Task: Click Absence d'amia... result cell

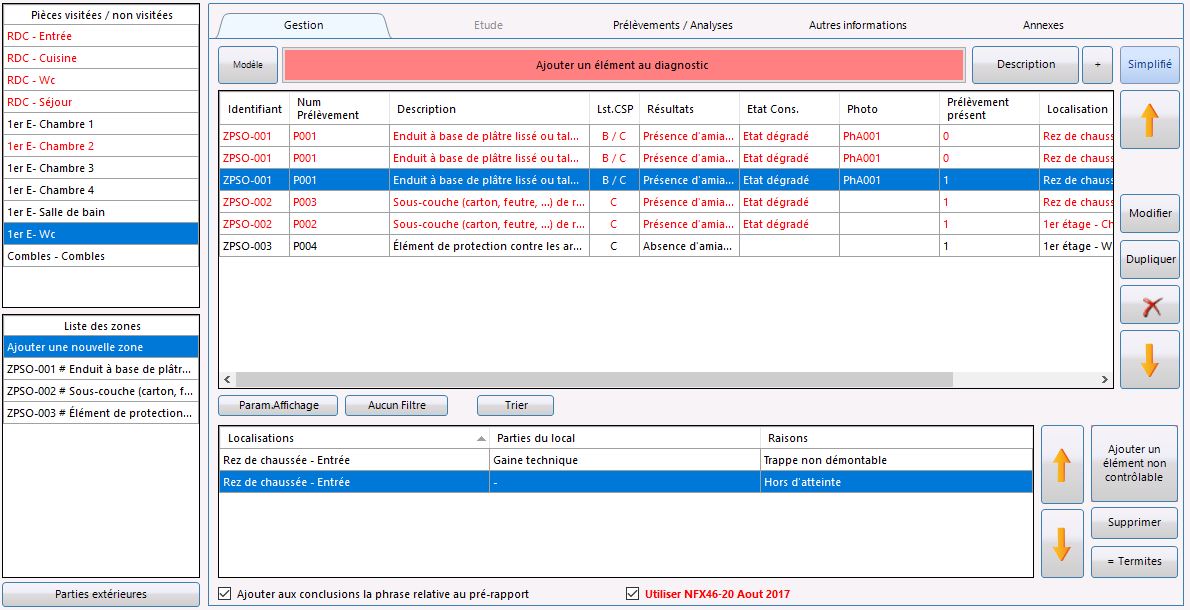Action: (689, 246)
